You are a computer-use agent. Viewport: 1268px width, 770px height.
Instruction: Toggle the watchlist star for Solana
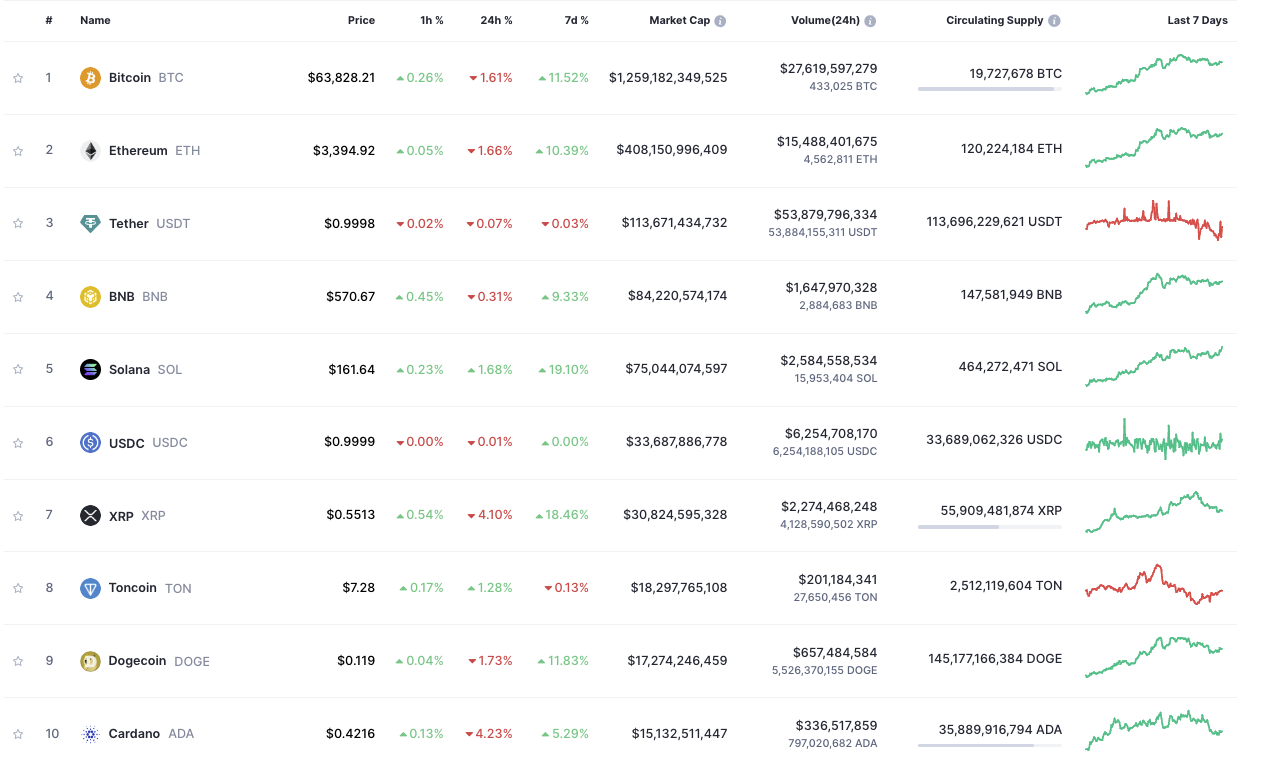[18, 370]
